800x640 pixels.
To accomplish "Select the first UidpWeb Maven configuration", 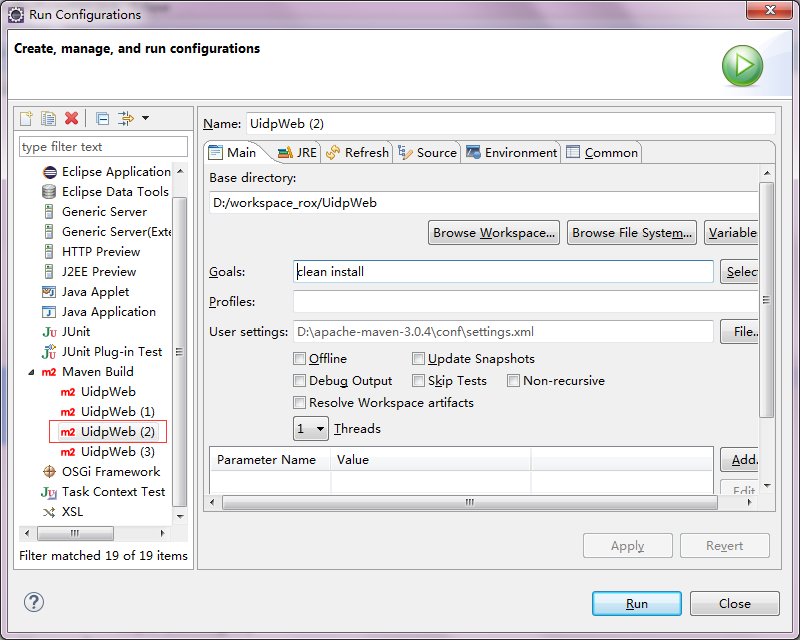I will click(98, 392).
